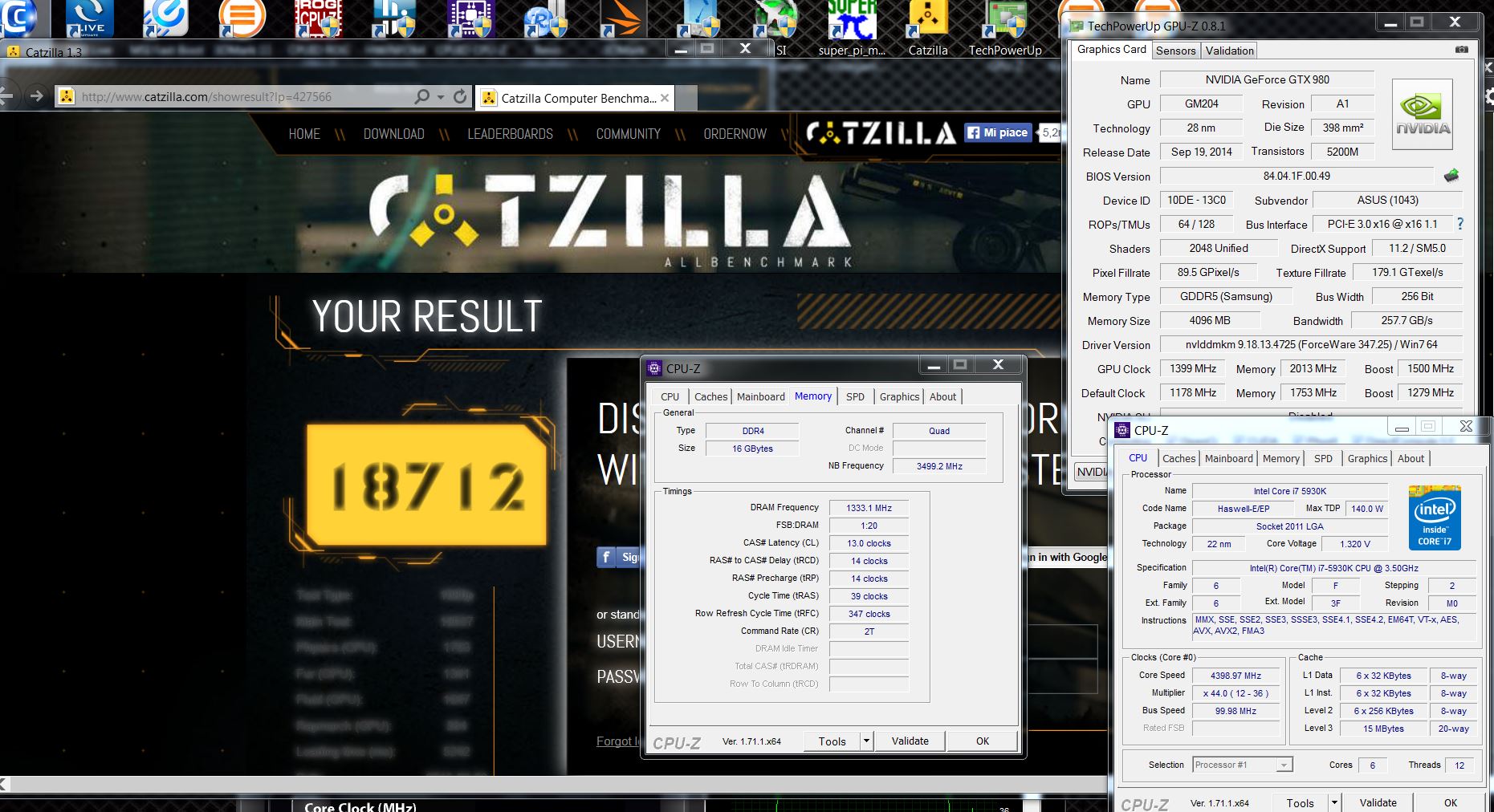Image resolution: width=1494 pixels, height=812 pixels.
Task: Click the NB Frequency 3499.2 MHz value
Action: point(938,465)
